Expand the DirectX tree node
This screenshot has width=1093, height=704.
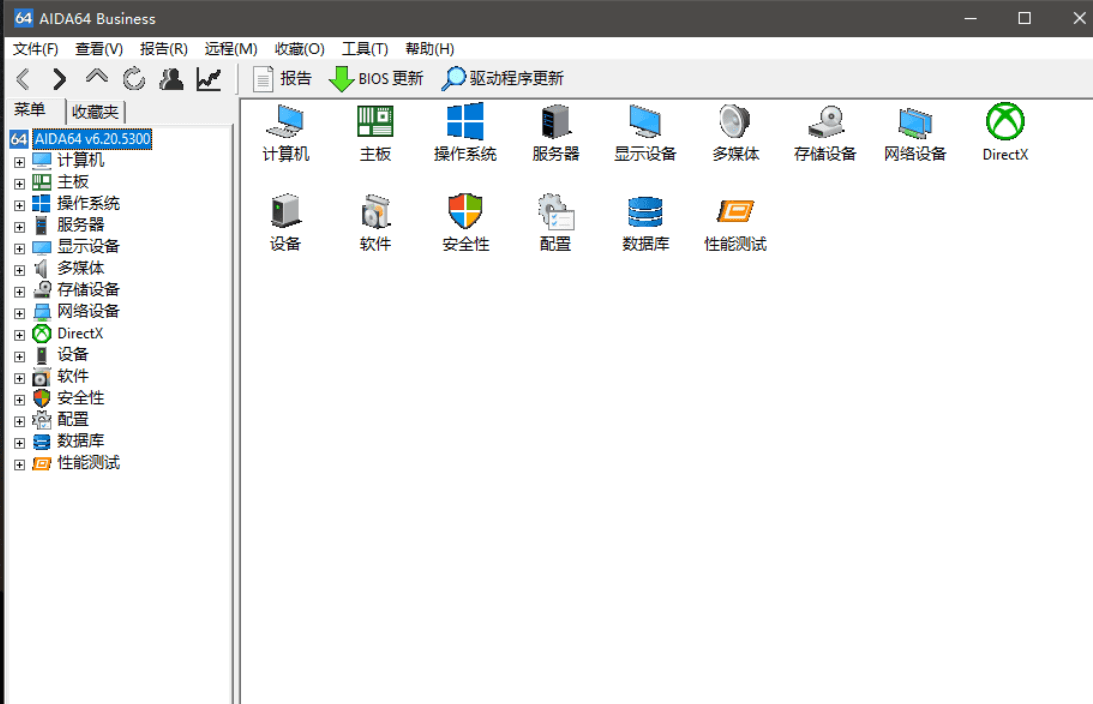coord(20,335)
